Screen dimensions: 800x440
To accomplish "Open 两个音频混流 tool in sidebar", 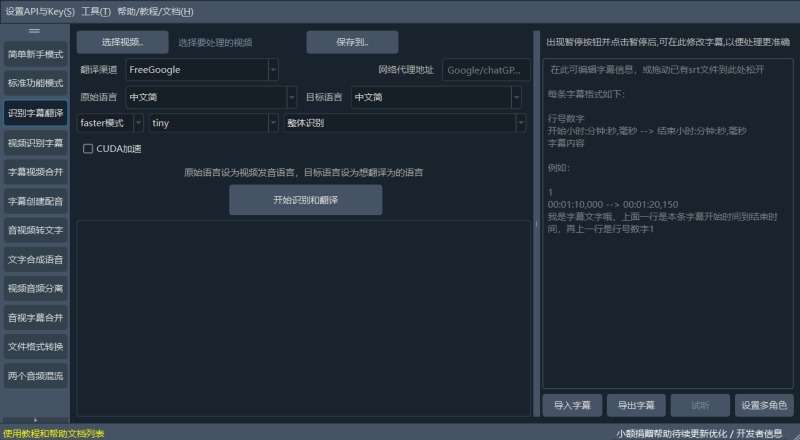I will pos(35,376).
